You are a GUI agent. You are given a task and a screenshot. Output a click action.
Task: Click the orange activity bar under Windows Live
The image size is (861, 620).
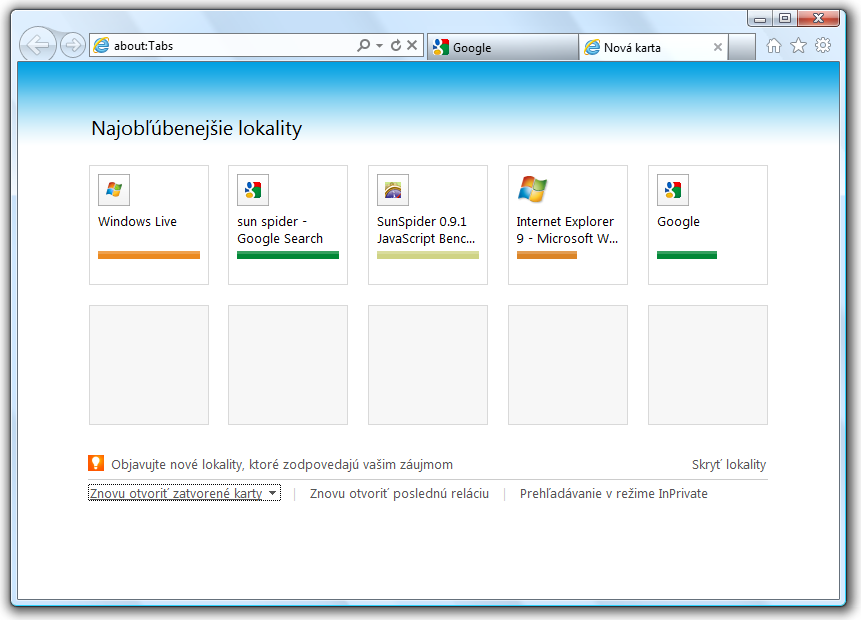(x=149, y=255)
